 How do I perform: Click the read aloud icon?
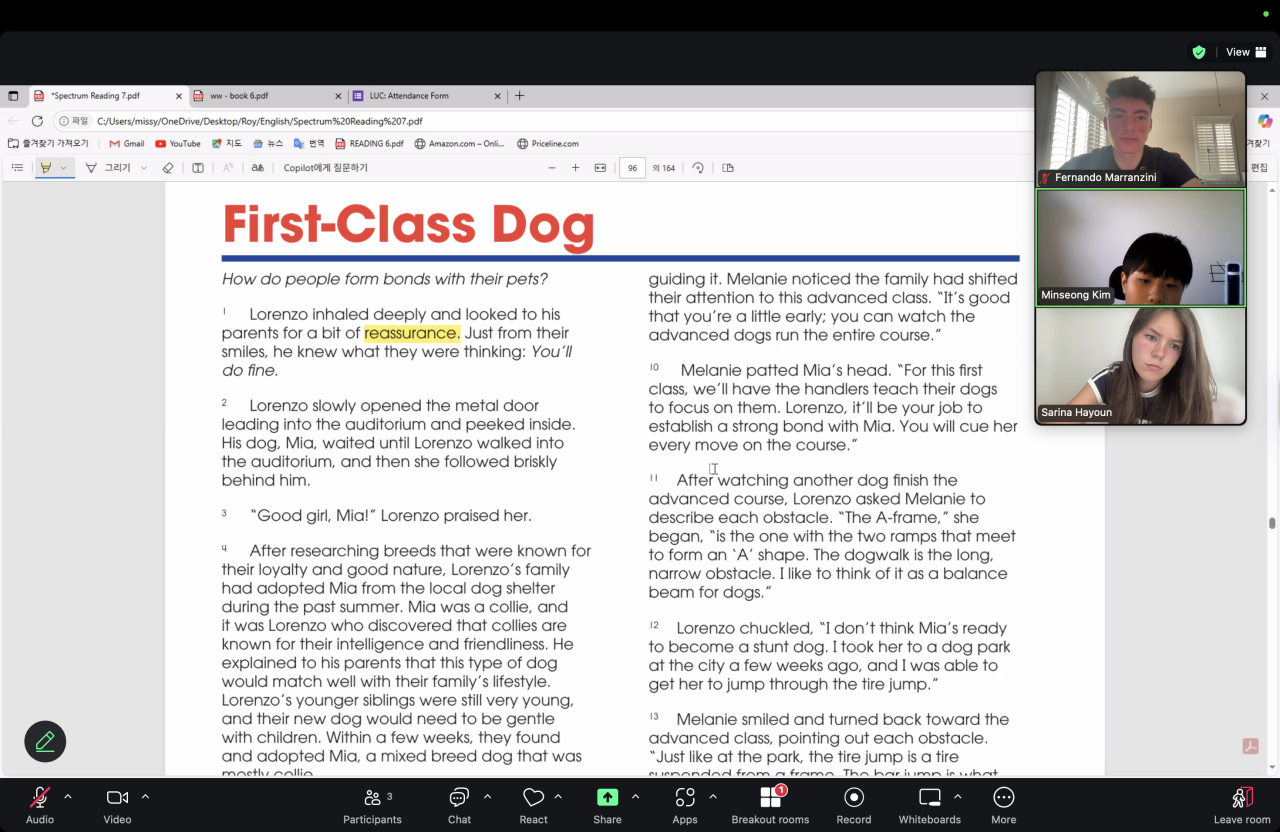click(228, 168)
